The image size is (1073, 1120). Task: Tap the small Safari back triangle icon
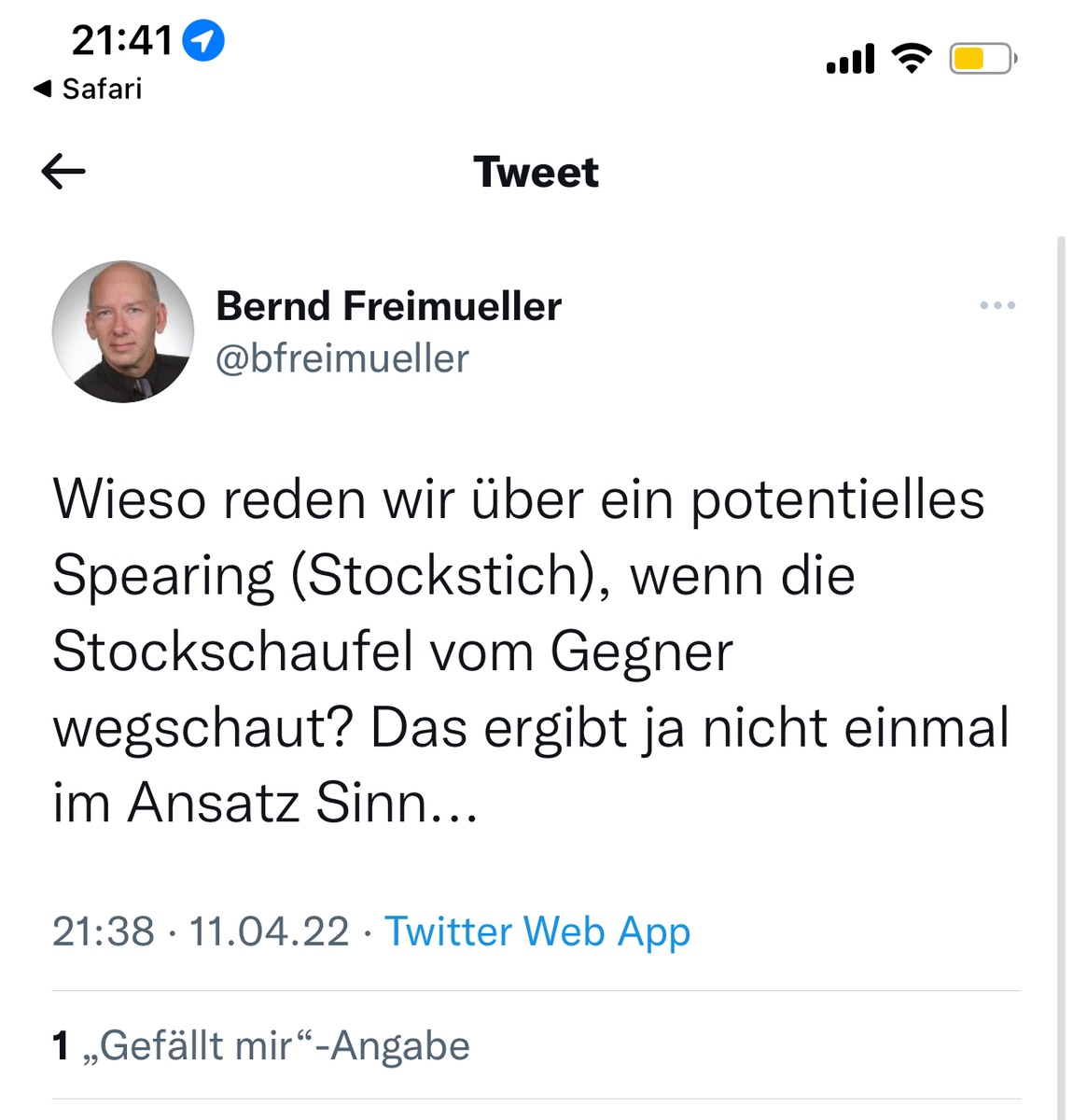[42, 89]
